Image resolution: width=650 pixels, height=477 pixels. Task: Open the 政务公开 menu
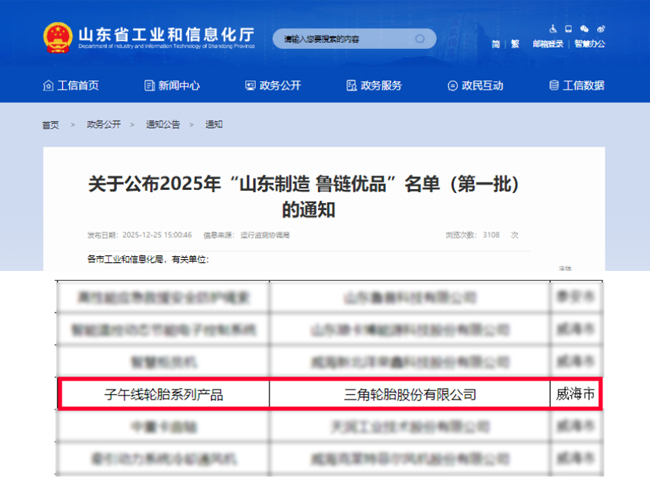[272, 86]
